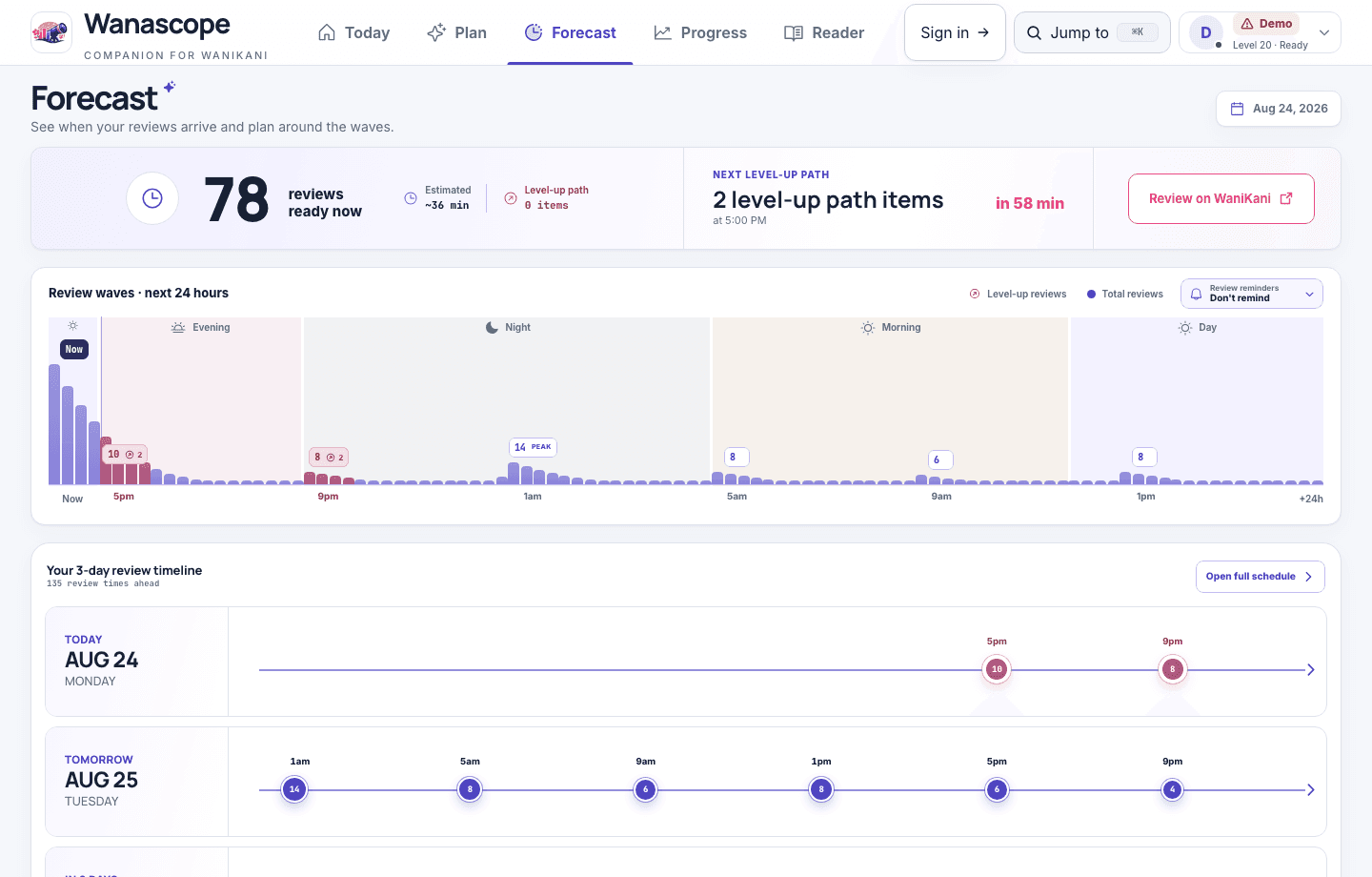The image size is (1372, 877).
Task: Open the Reader tab
Action: 824,32
